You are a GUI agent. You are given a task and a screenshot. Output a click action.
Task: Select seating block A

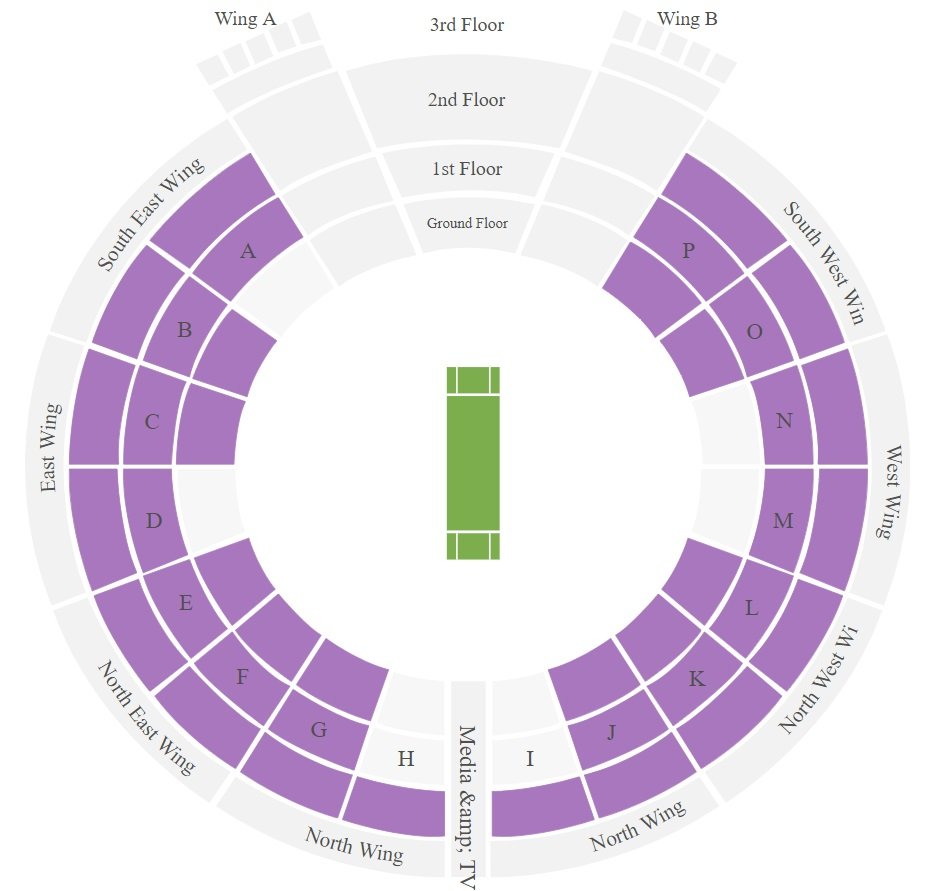point(248,251)
